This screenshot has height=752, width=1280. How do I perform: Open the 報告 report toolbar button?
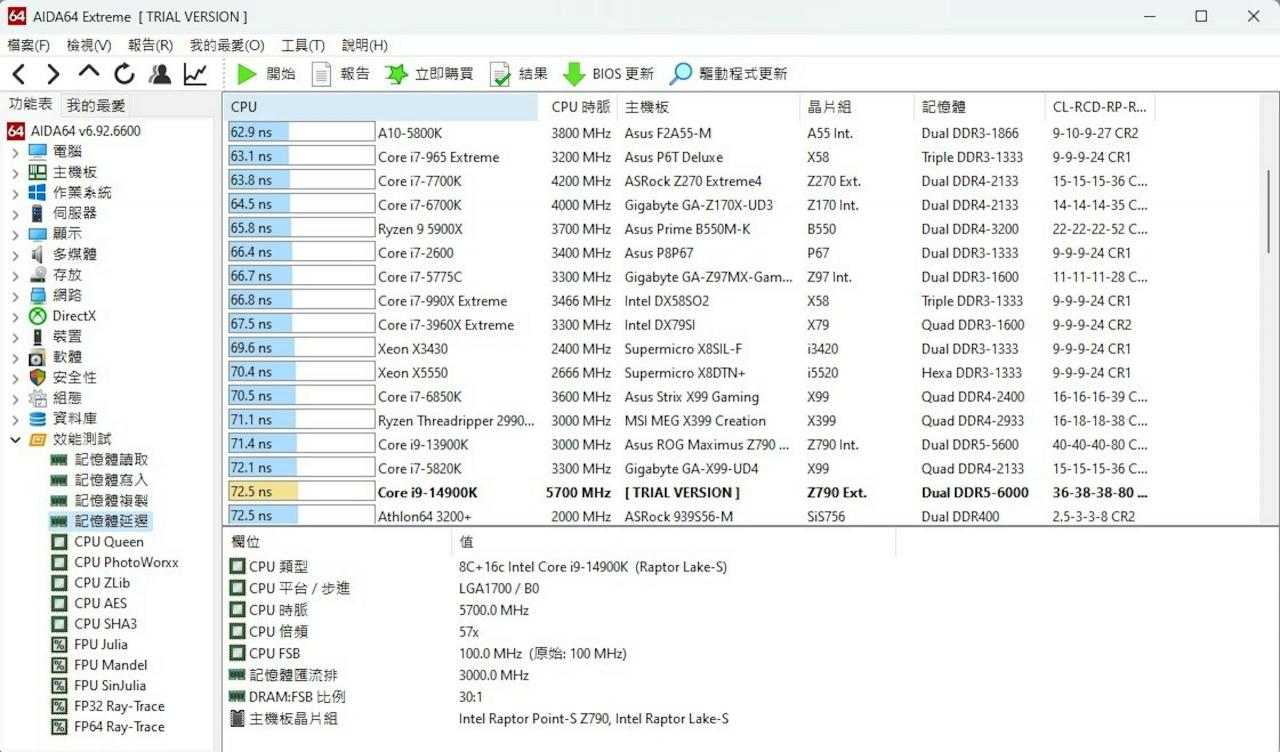pyautogui.click(x=340, y=74)
